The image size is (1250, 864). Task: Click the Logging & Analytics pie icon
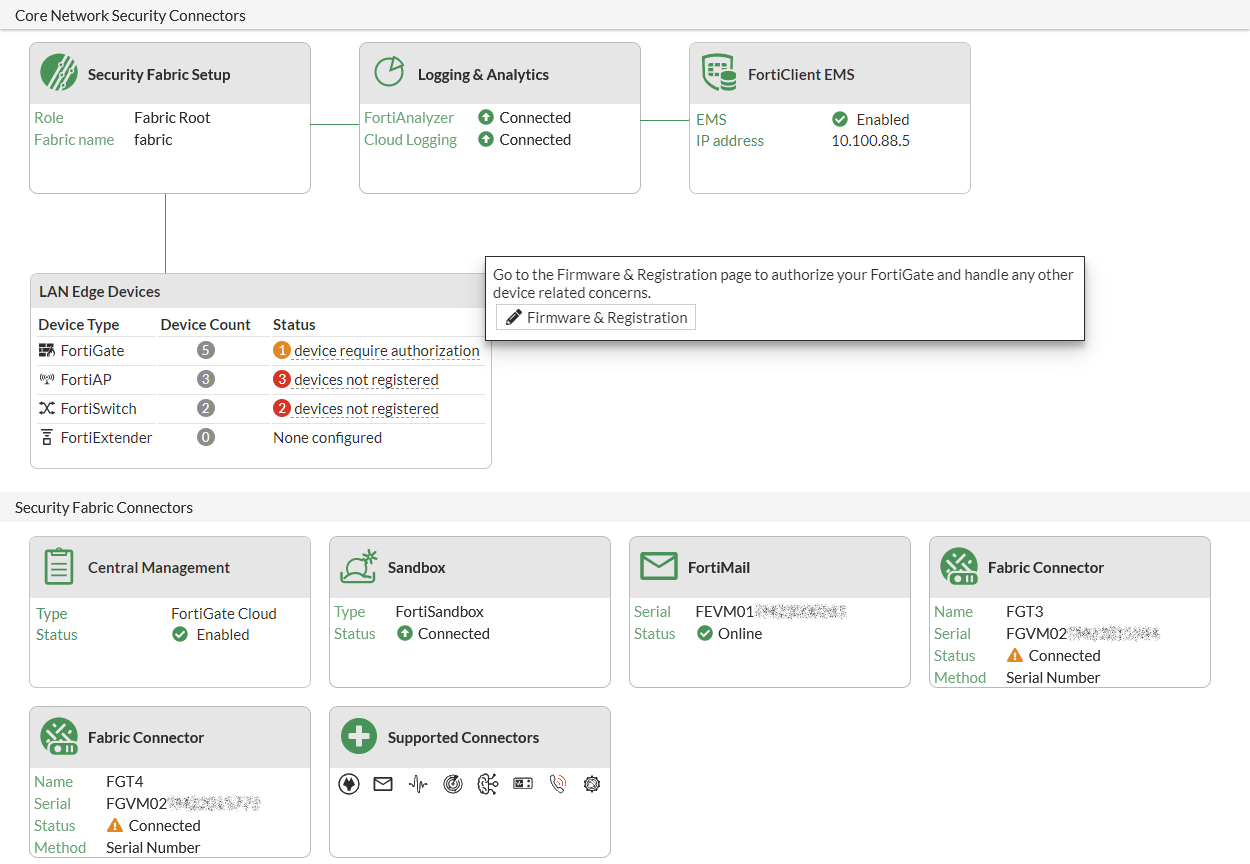[388, 73]
